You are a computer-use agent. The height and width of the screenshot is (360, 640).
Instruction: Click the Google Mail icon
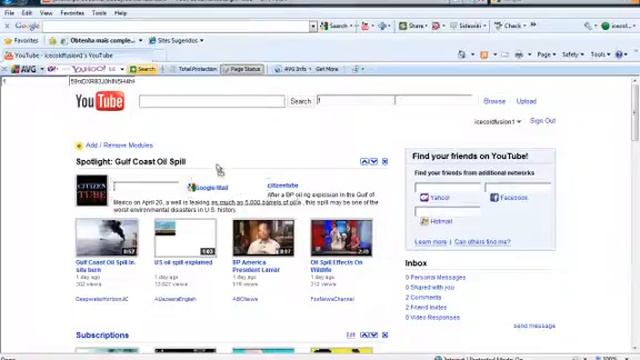191,187
